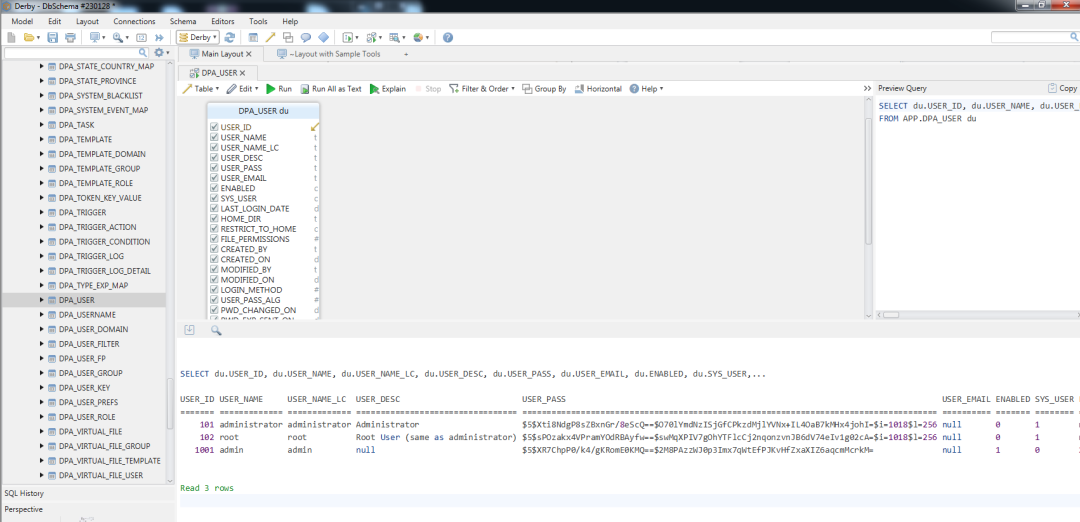Click the export results icon above the query output

click(190, 331)
